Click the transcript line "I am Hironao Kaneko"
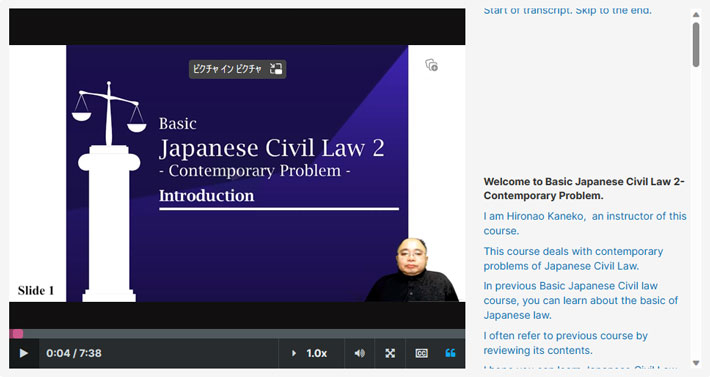This screenshot has width=710, height=377. tap(585, 223)
